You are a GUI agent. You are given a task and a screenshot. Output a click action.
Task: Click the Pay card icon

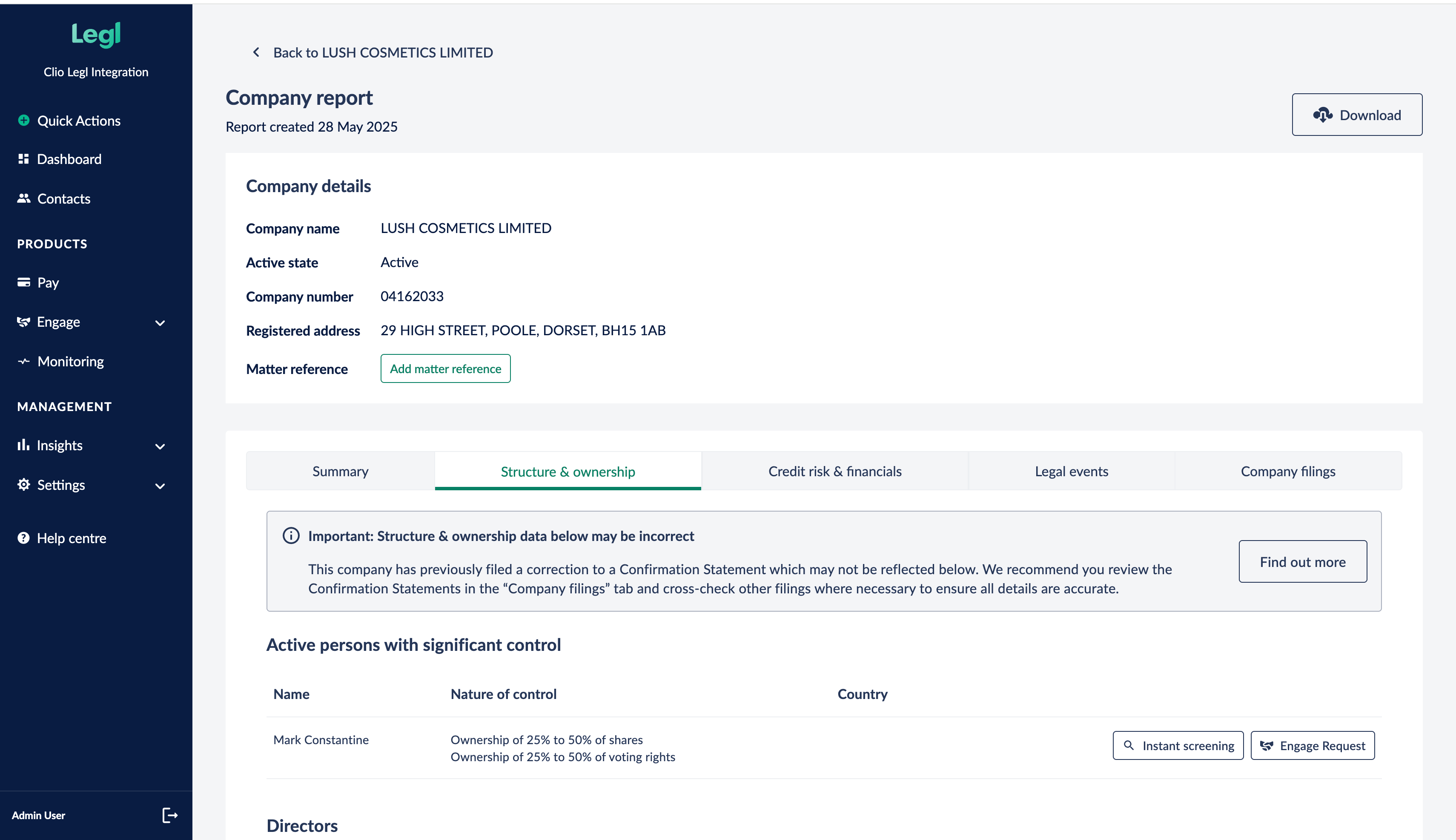pos(24,282)
